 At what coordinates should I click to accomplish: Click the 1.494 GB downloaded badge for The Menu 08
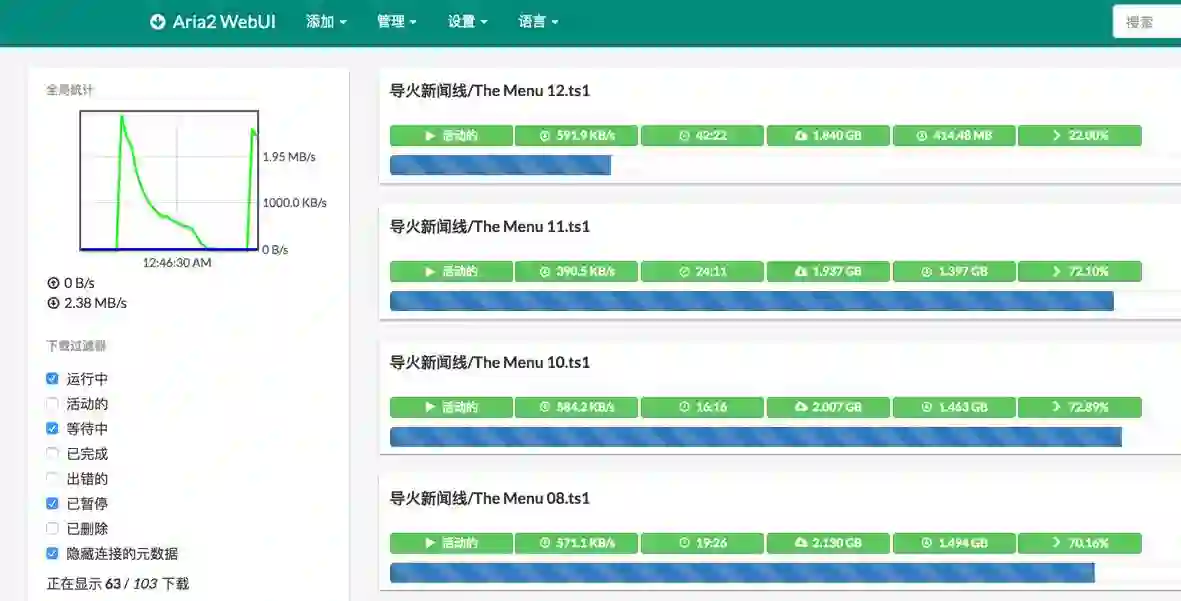[954, 543]
